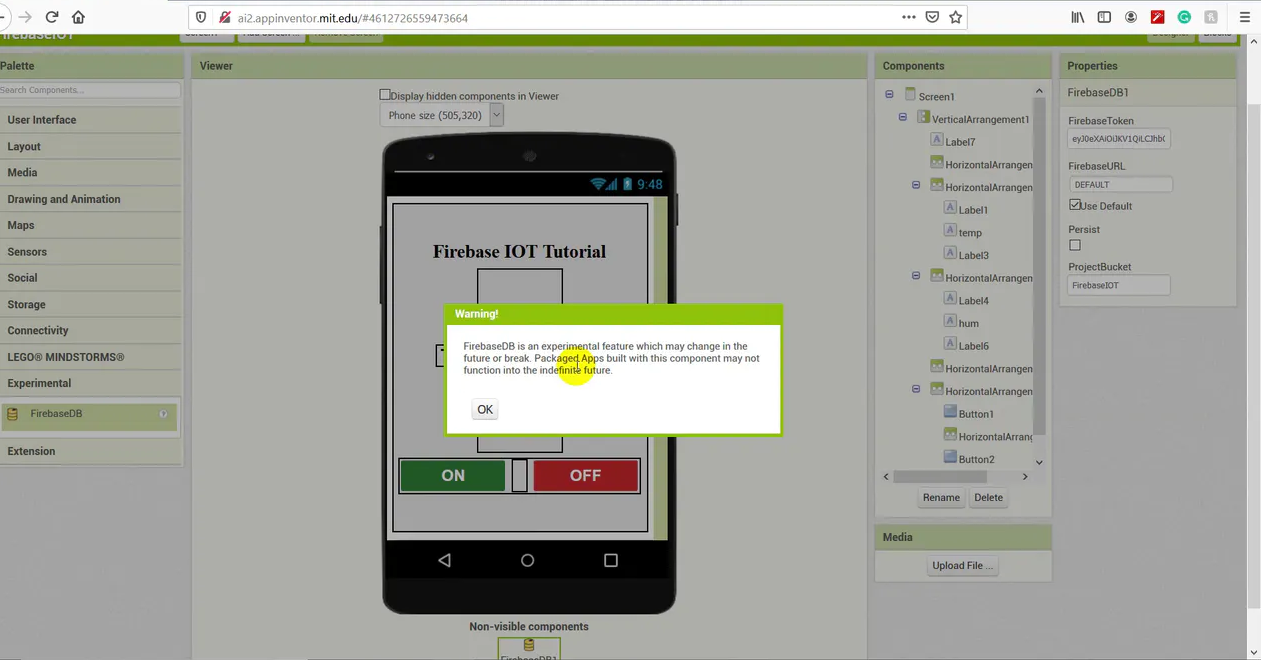Select Button2 in the component tree

[x=976, y=459]
